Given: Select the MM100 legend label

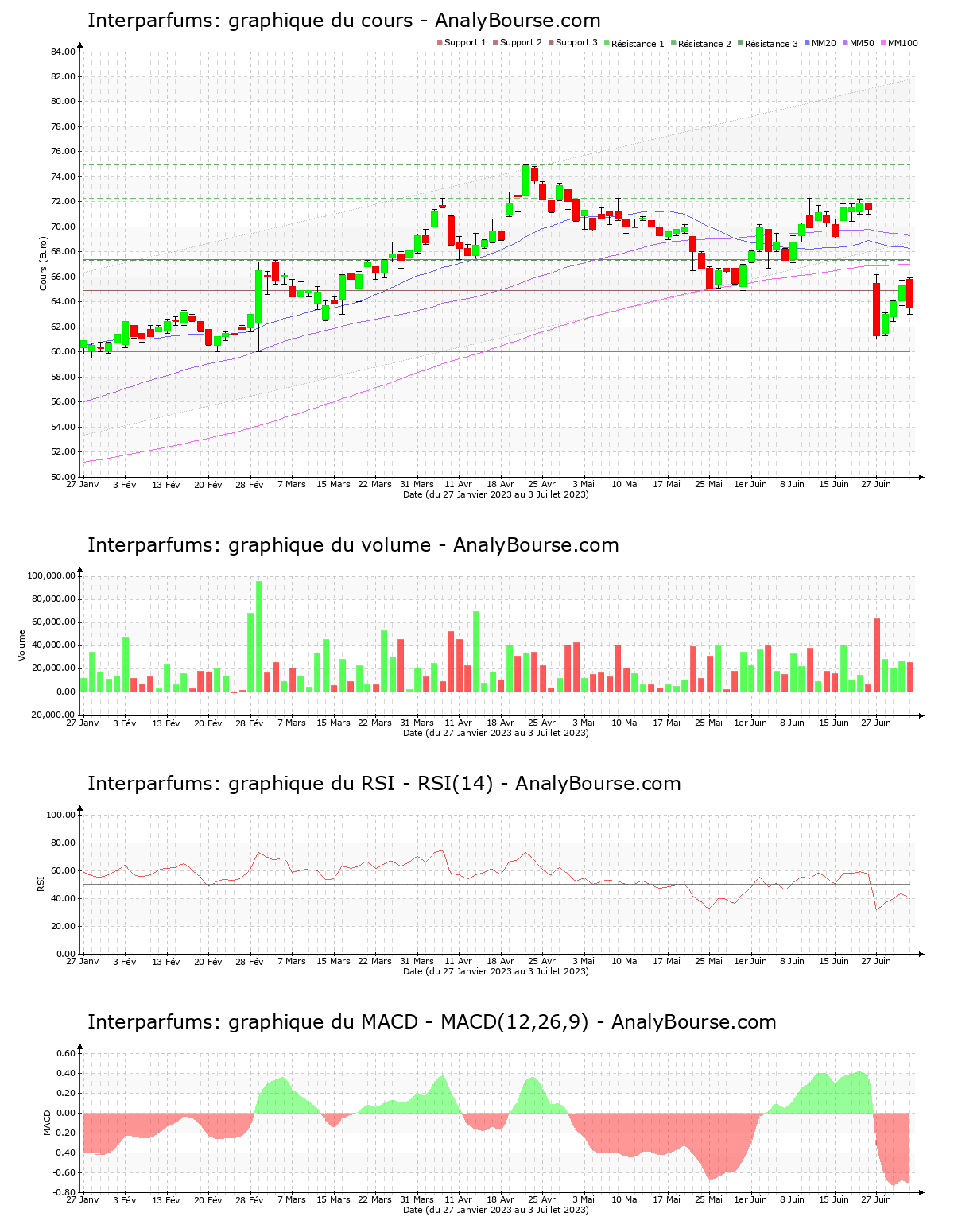Looking at the screenshot, I should coord(902,43).
